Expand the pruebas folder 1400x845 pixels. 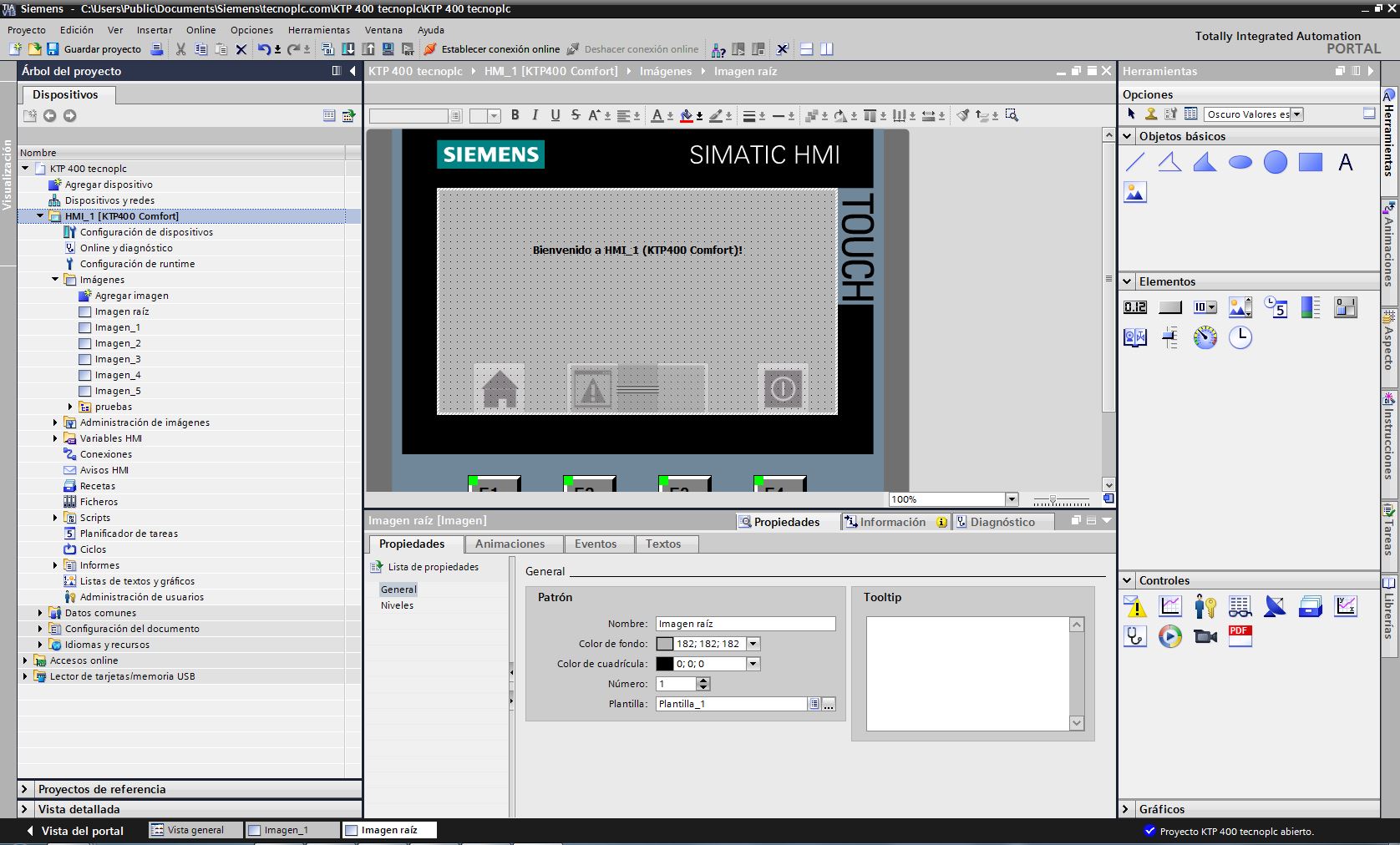[70, 407]
